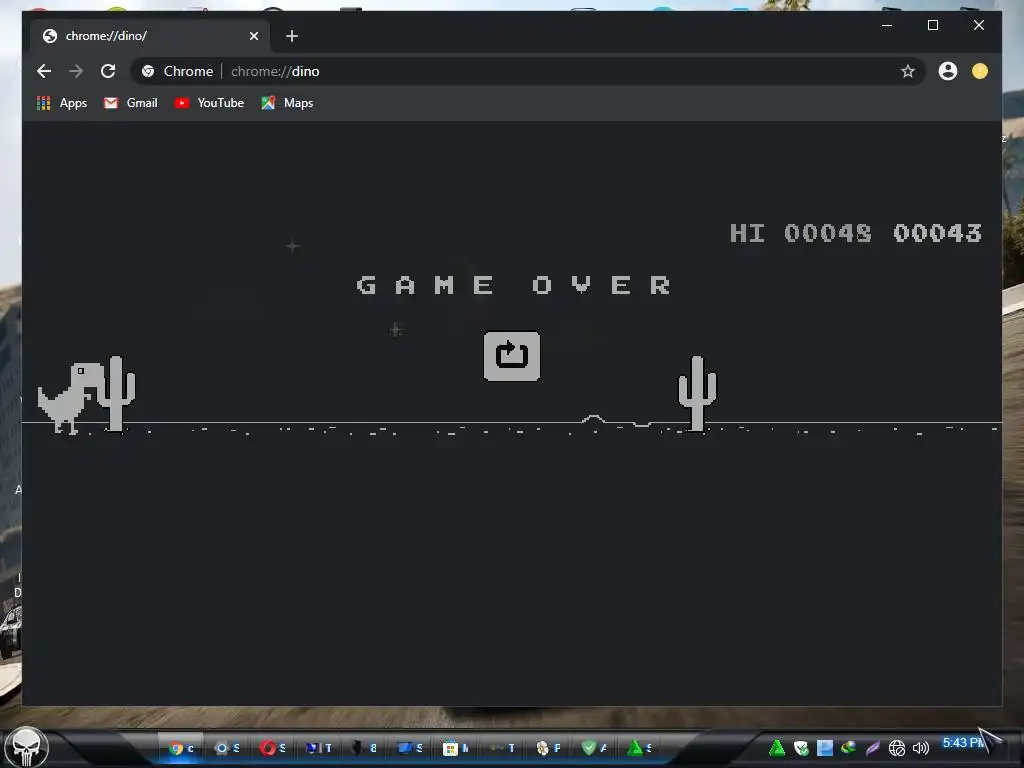
Task: Select the chrome://dino/ tab
Action: (150, 36)
